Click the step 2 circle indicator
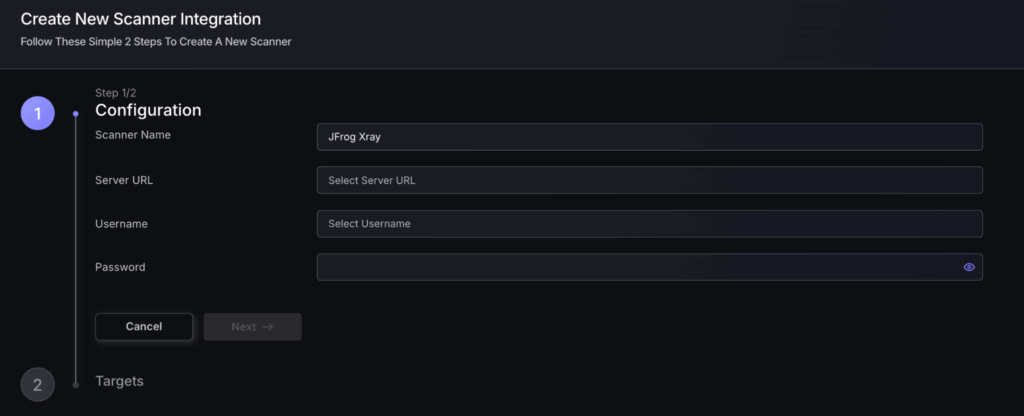The width and height of the screenshot is (1024, 416). click(x=38, y=384)
